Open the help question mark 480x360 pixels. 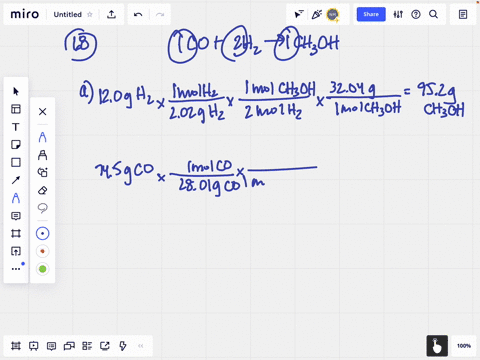pos(416,14)
